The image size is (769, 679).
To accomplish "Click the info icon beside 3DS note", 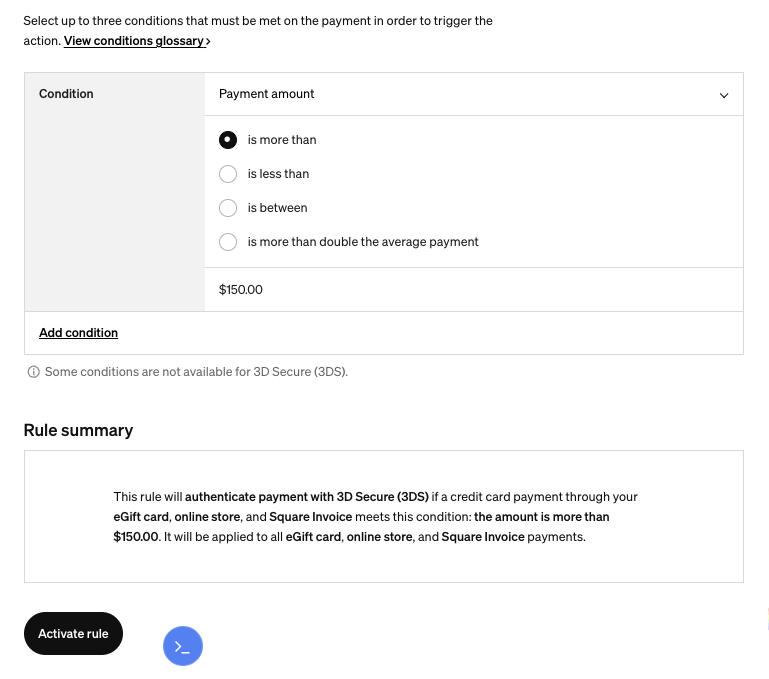I will pos(33,372).
